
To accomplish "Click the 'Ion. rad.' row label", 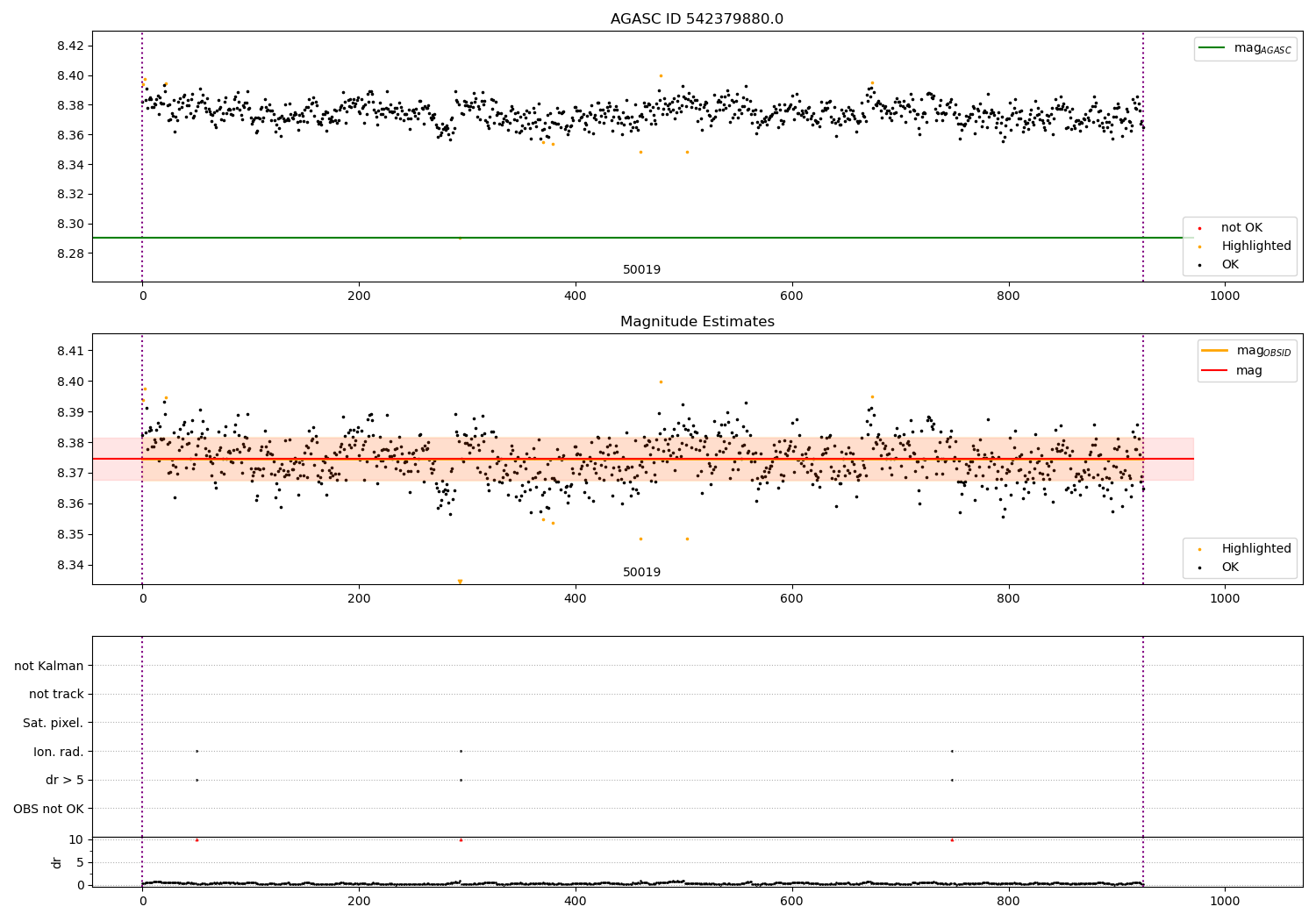I will click(x=58, y=752).
